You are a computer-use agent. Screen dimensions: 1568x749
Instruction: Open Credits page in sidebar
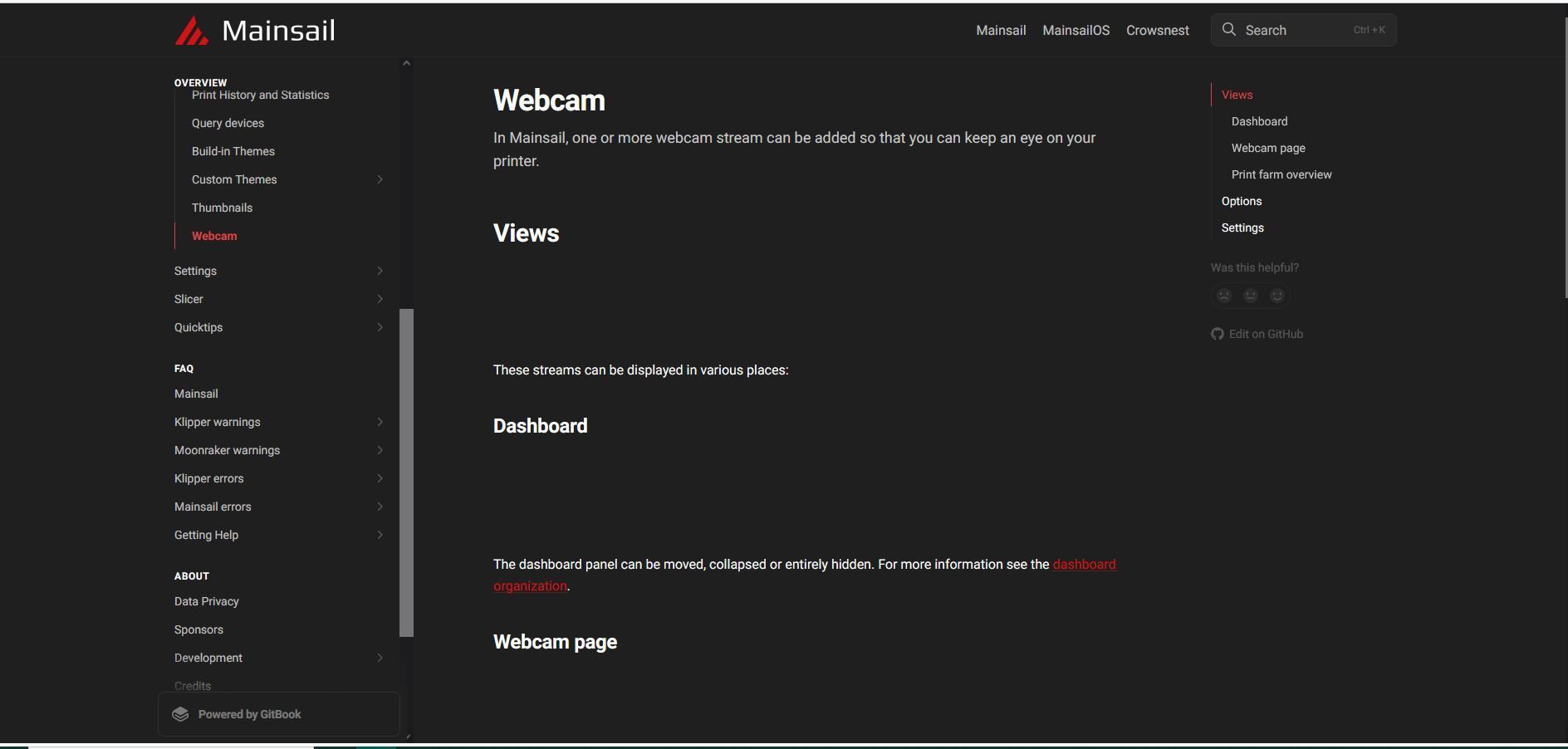193,685
